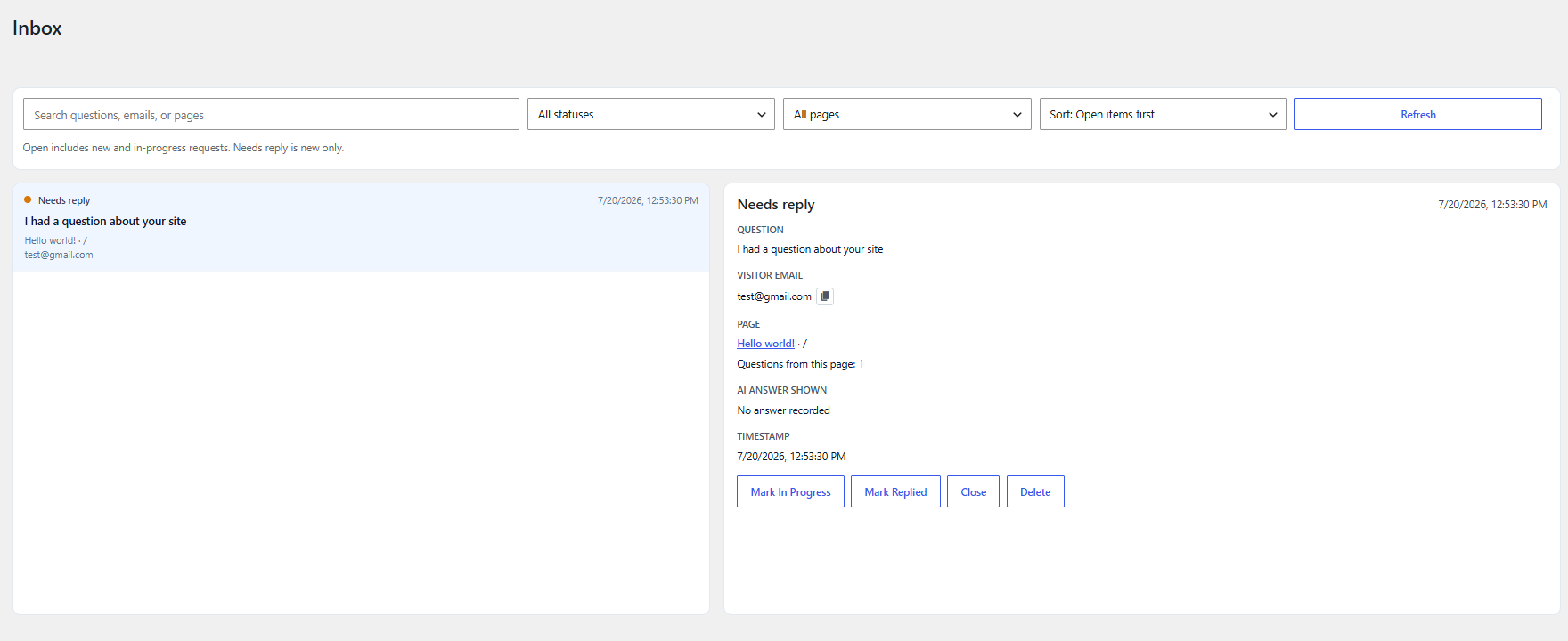1568x641 pixels.
Task: Open the All pages filter dropdown
Action: pos(907,114)
